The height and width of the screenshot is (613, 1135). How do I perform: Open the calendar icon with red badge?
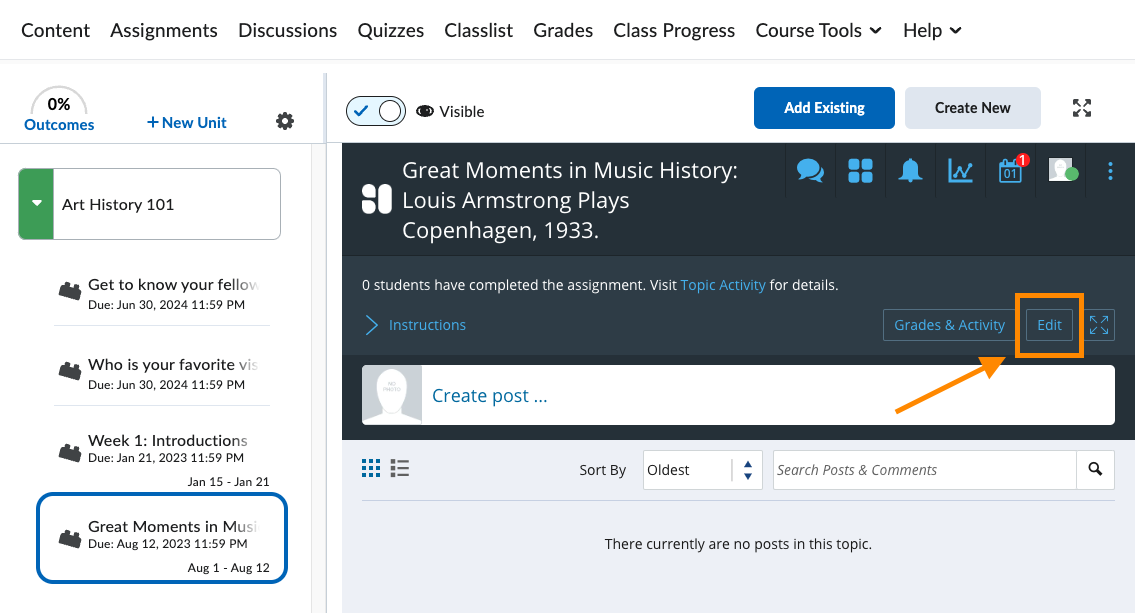(x=1011, y=171)
